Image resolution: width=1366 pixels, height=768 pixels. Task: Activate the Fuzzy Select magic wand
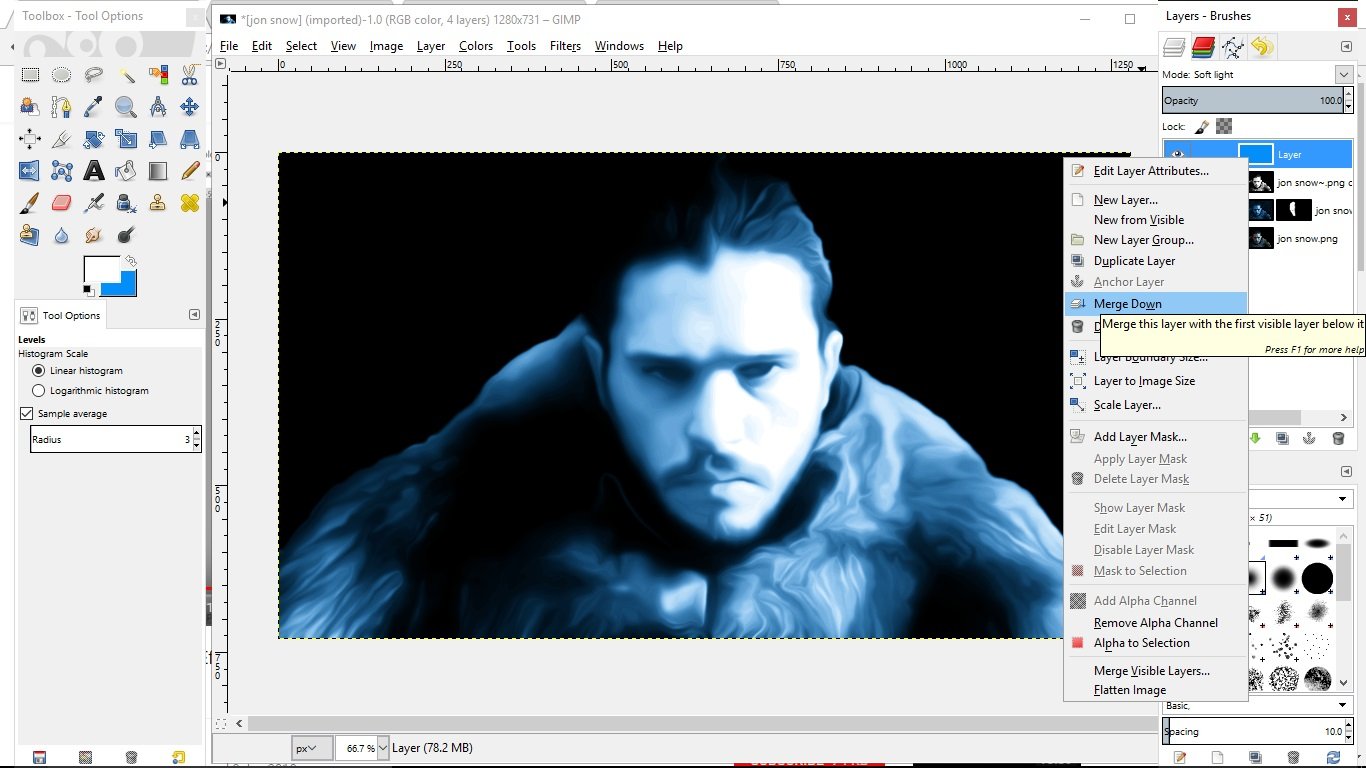(126, 75)
